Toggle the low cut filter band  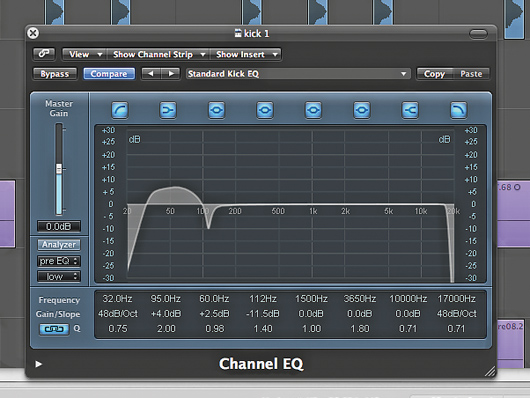tap(120, 110)
